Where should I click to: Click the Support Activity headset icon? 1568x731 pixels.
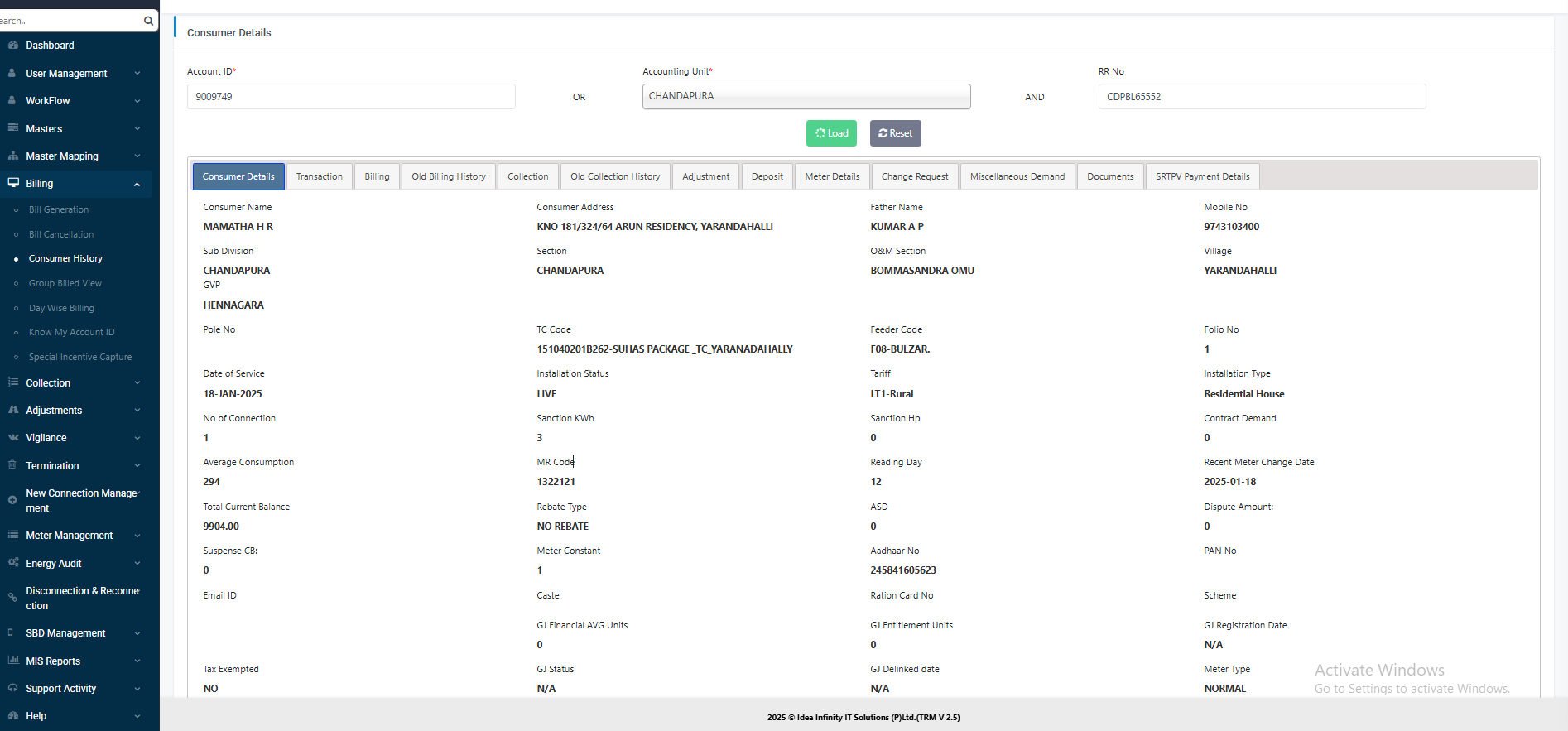[x=12, y=688]
